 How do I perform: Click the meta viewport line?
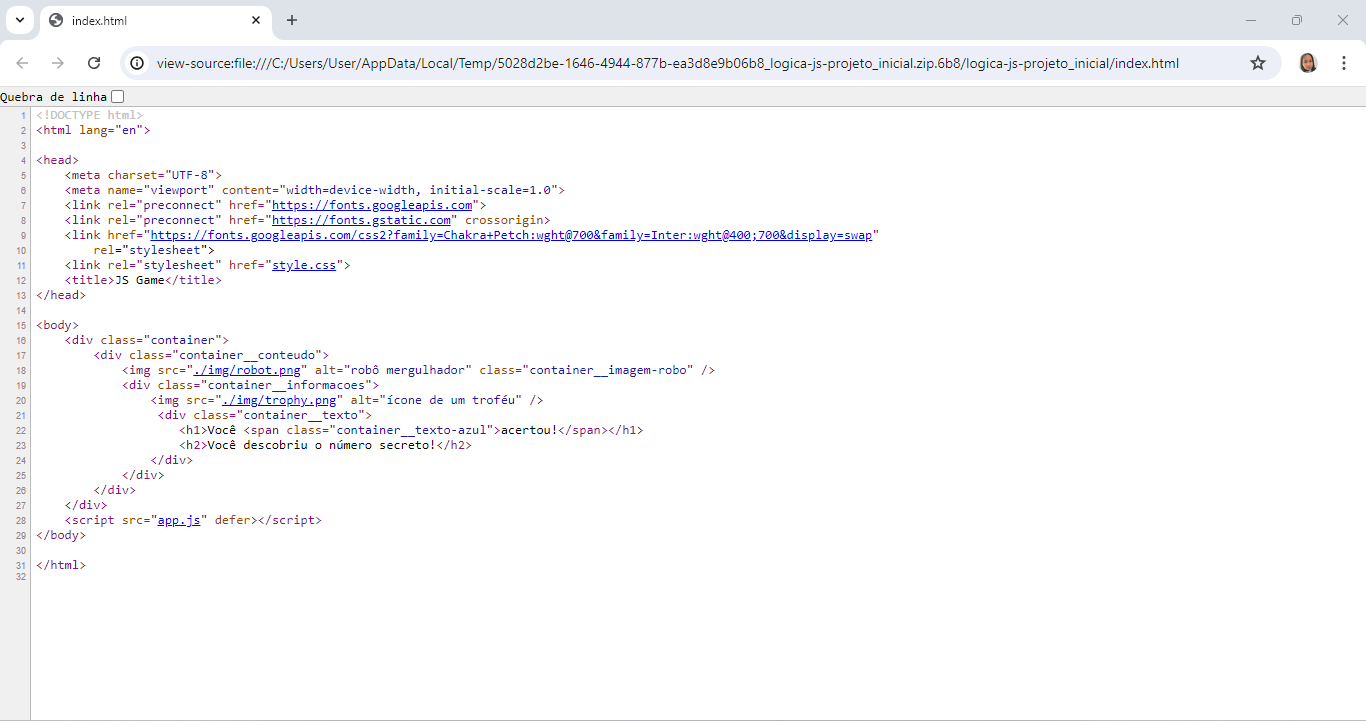pos(315,190)
